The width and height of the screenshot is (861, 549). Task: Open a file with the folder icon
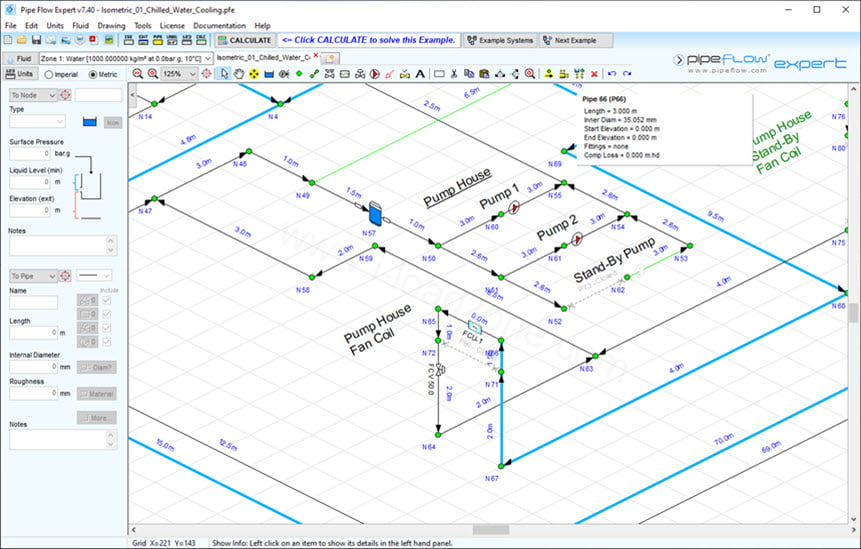click(21, 40)
